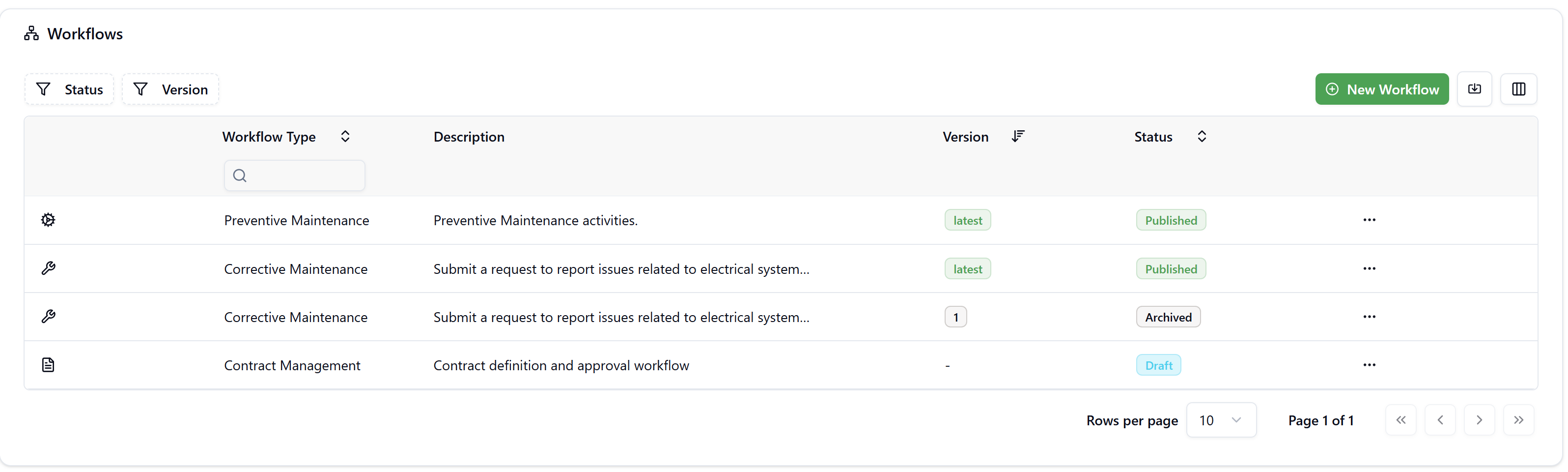Click the Status column header label
The image size is (1568, 472).
pos(1153,137)
